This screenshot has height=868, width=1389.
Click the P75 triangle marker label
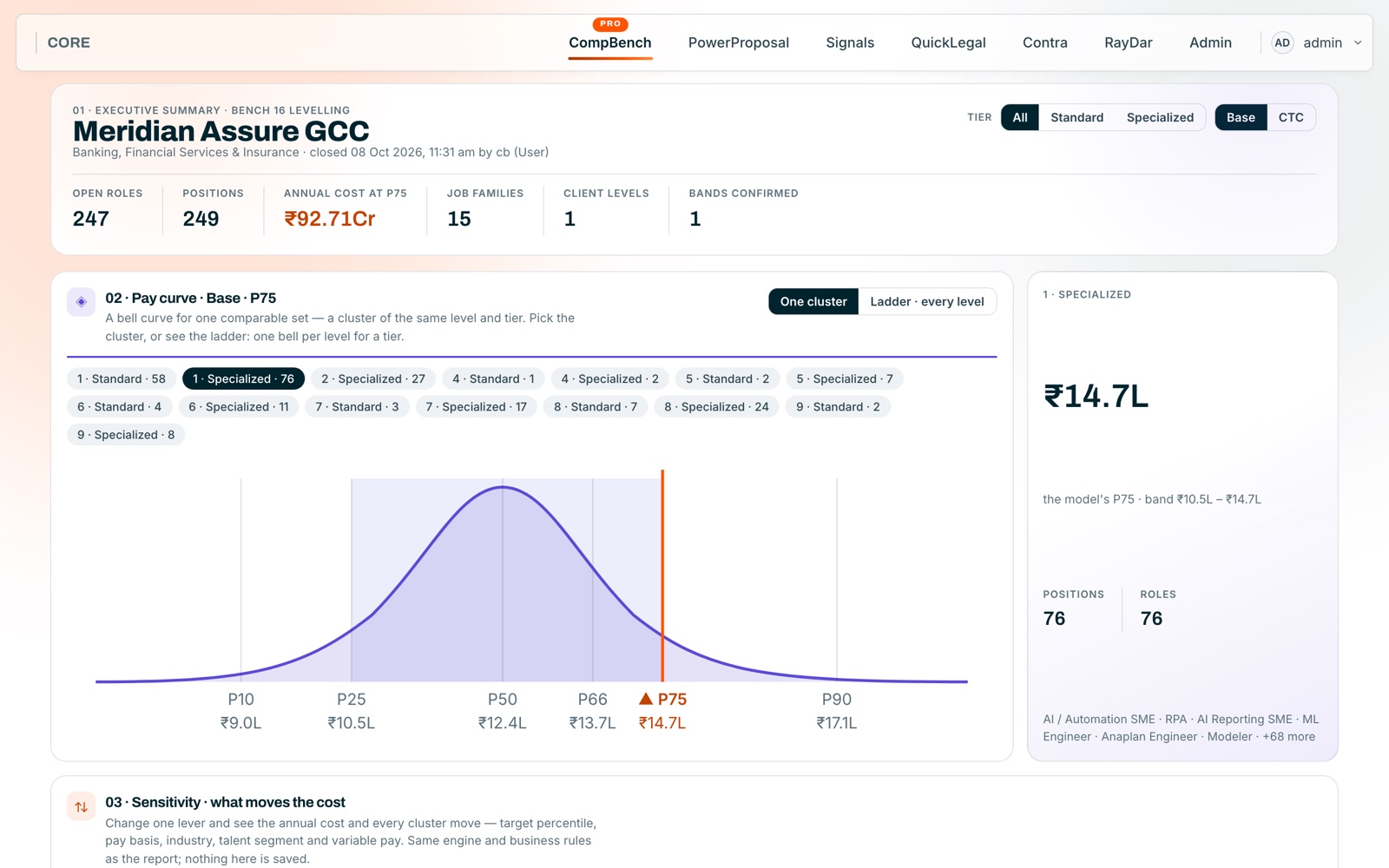(662, 700)
